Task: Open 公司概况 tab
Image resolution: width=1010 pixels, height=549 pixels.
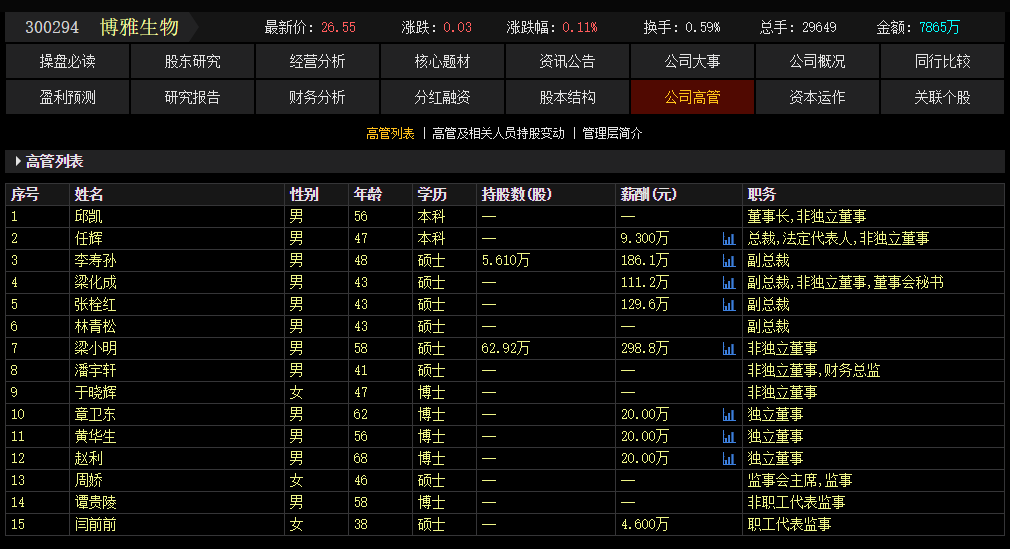Action: tap(817, 61)
